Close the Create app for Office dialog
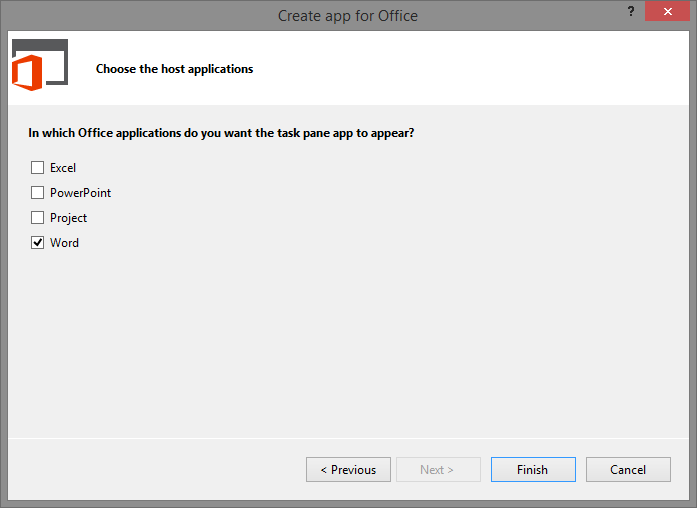Image resolution: width=697 pixels, height=508 pixels. tap(667, 11)
